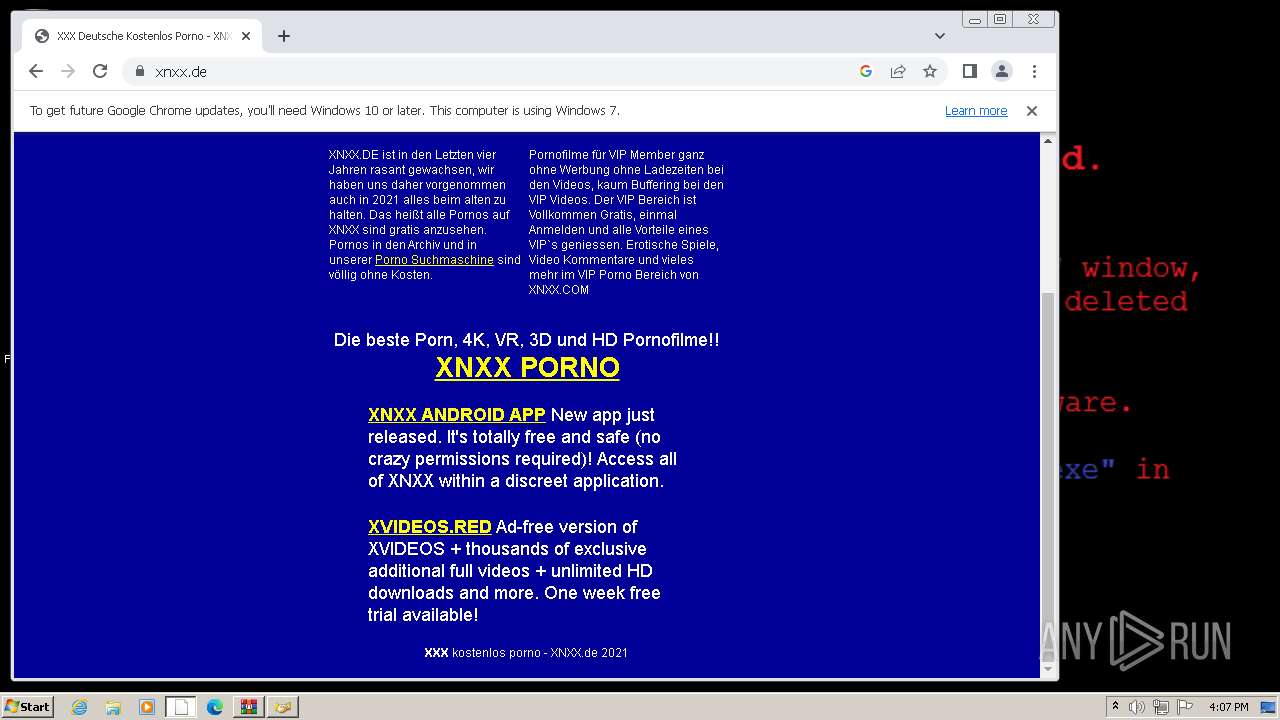Open the Windows Start menu
1280x720 pixels.
coord(28,707)
